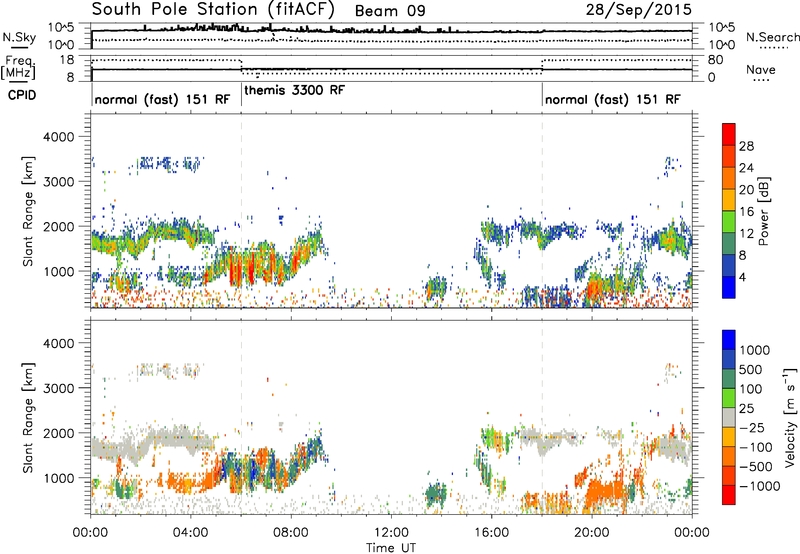Image resolution: width=800 pixels, height=554 pixels.
Task: Click the '1000' velocity colorbar tick label
Action: 755,350
